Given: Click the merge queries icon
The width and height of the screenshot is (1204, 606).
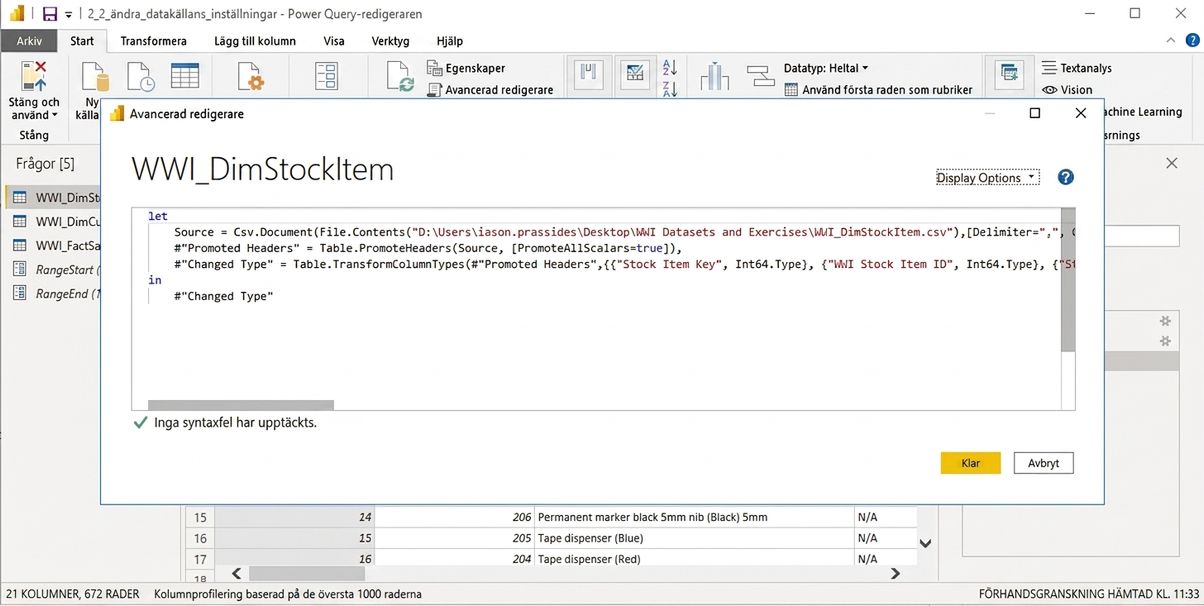Looking at the screenshot, I should coord(1008,75).
